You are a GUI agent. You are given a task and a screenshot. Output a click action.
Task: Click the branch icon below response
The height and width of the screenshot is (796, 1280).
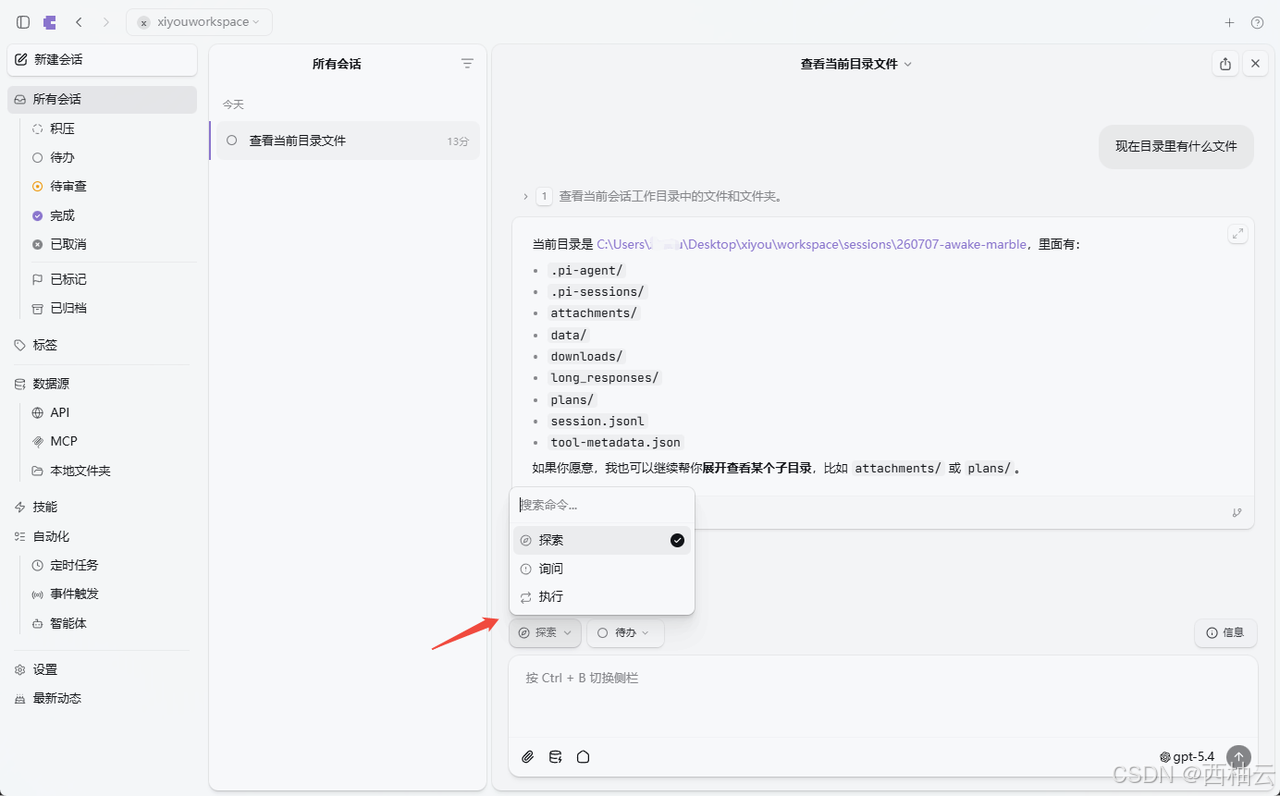coord(1237,513)
